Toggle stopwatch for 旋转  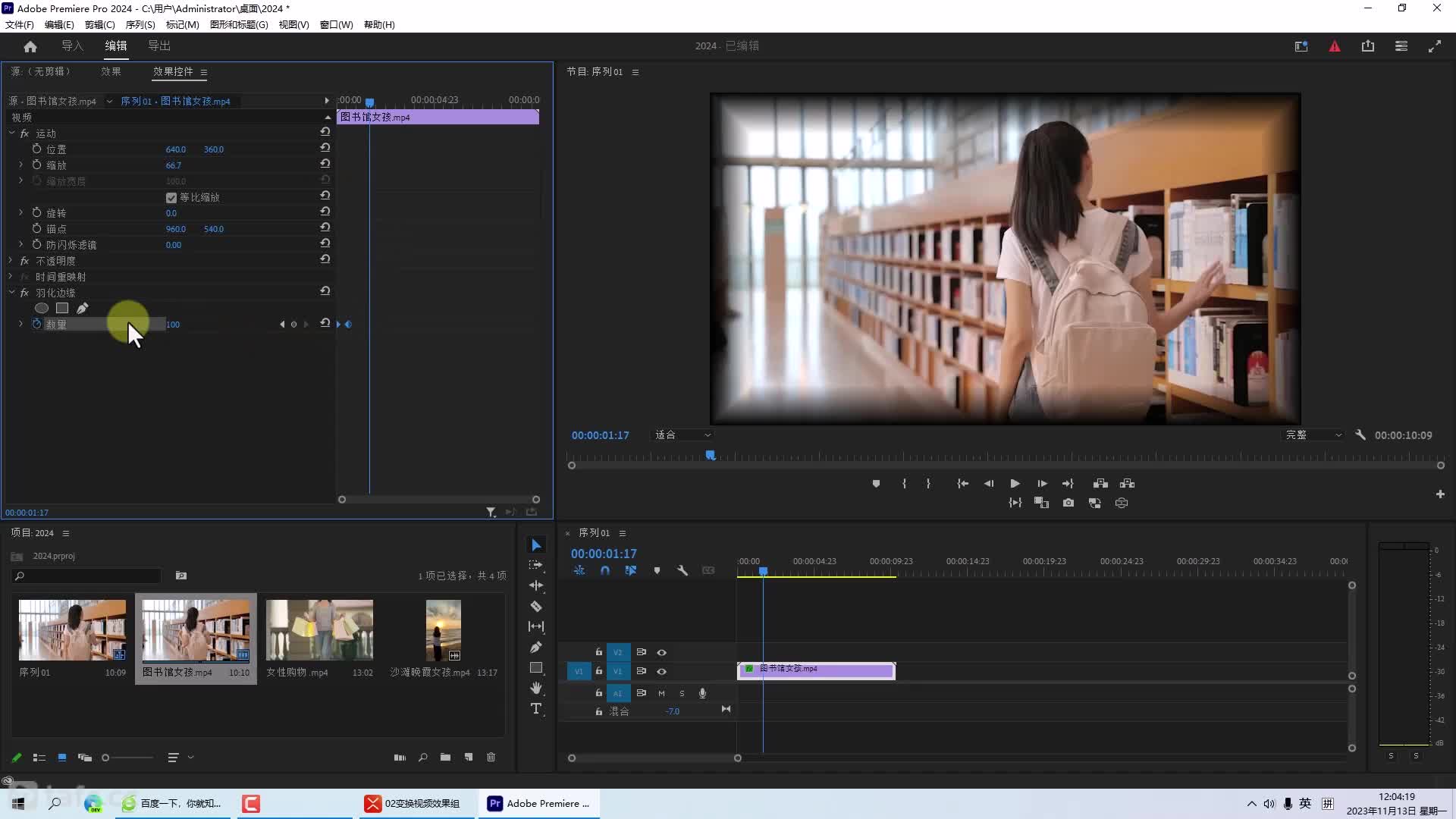[36, 212]
